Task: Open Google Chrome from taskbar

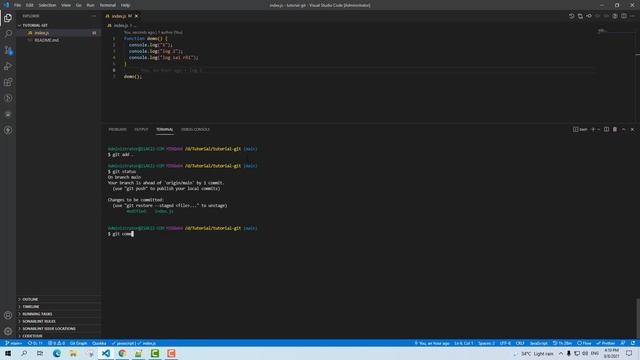Action: tap(122, 353)
